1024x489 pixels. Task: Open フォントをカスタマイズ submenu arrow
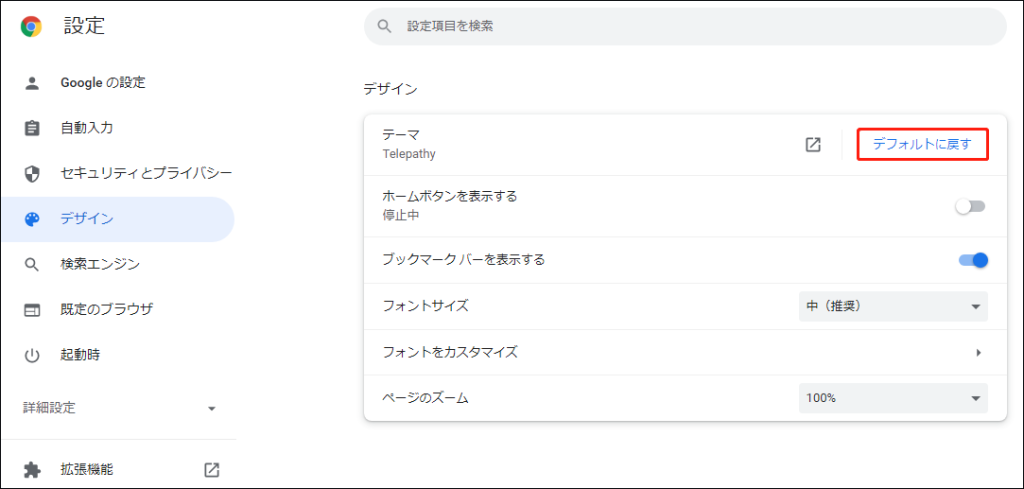pyautogui.click(x=978, y=352)
